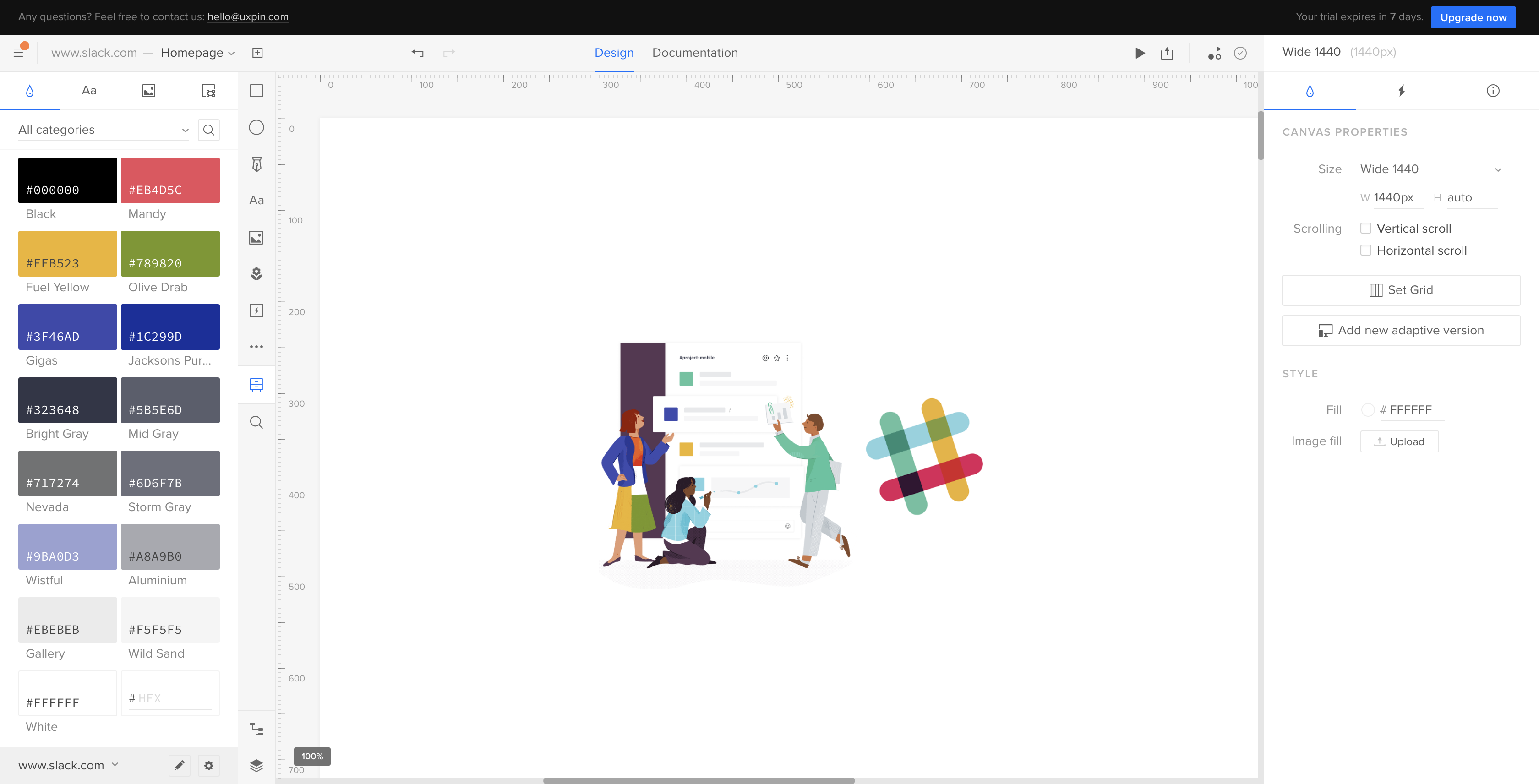Click the 100% zoom level indicator
1539x784 pixels.
[x=312, y=756]
